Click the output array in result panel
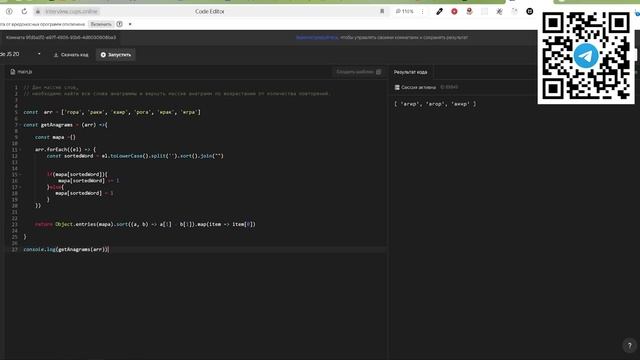This screenshot has height=360, width=640. coord(435,104)
